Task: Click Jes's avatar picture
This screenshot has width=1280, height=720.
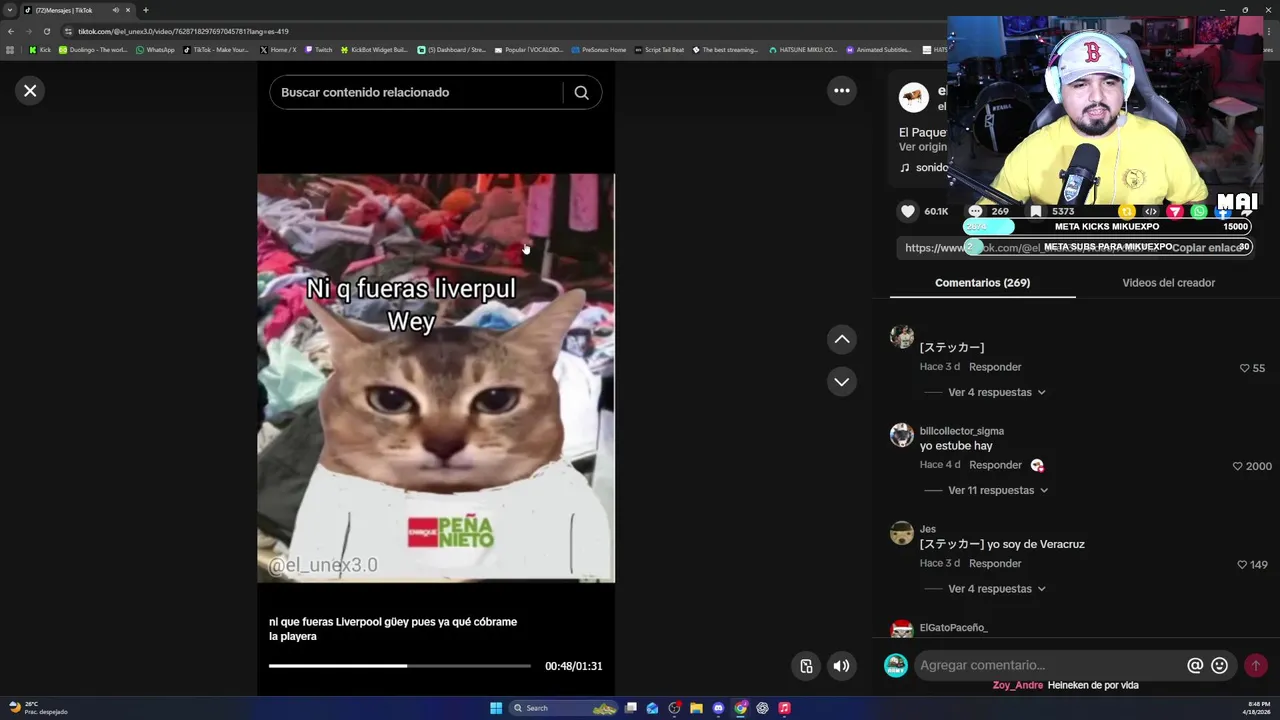Action: (902, 533)
